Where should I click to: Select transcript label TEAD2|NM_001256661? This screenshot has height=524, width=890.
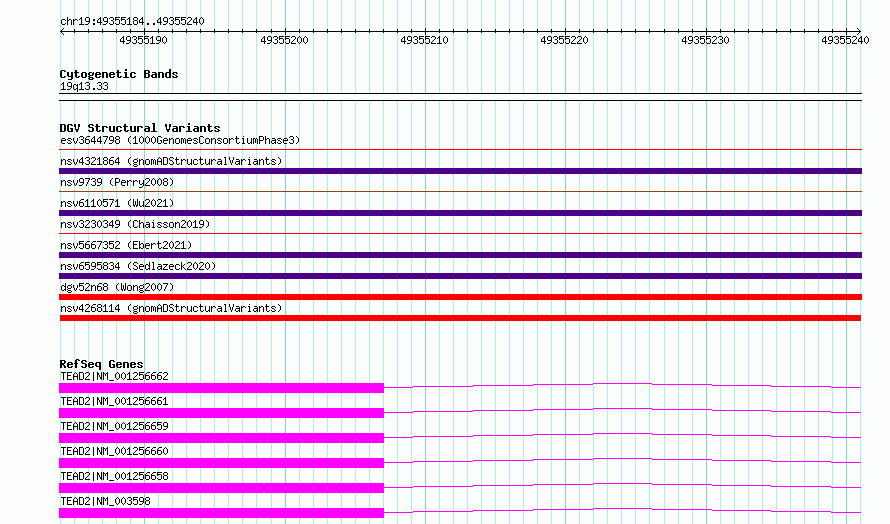click(x=114, y=401)
